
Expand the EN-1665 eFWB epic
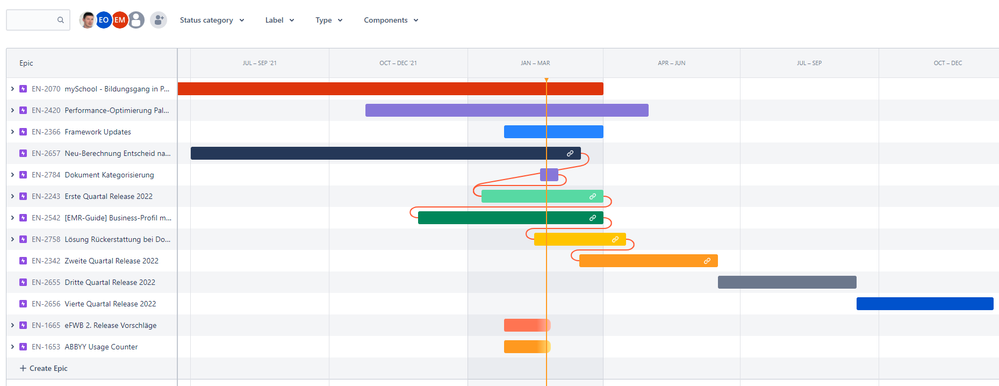[12, 325]
